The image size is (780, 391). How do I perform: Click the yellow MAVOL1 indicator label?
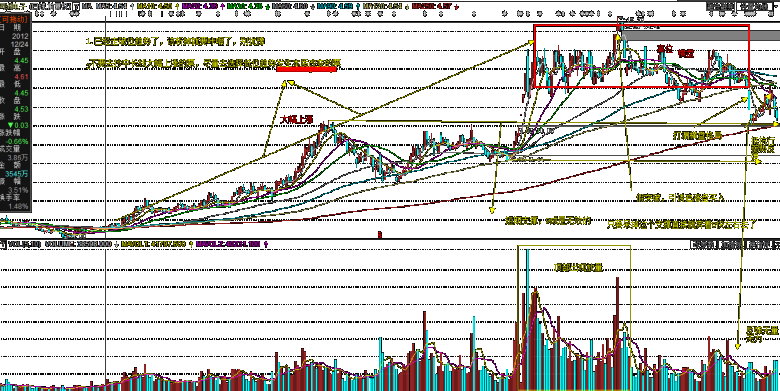coord(153,244)
